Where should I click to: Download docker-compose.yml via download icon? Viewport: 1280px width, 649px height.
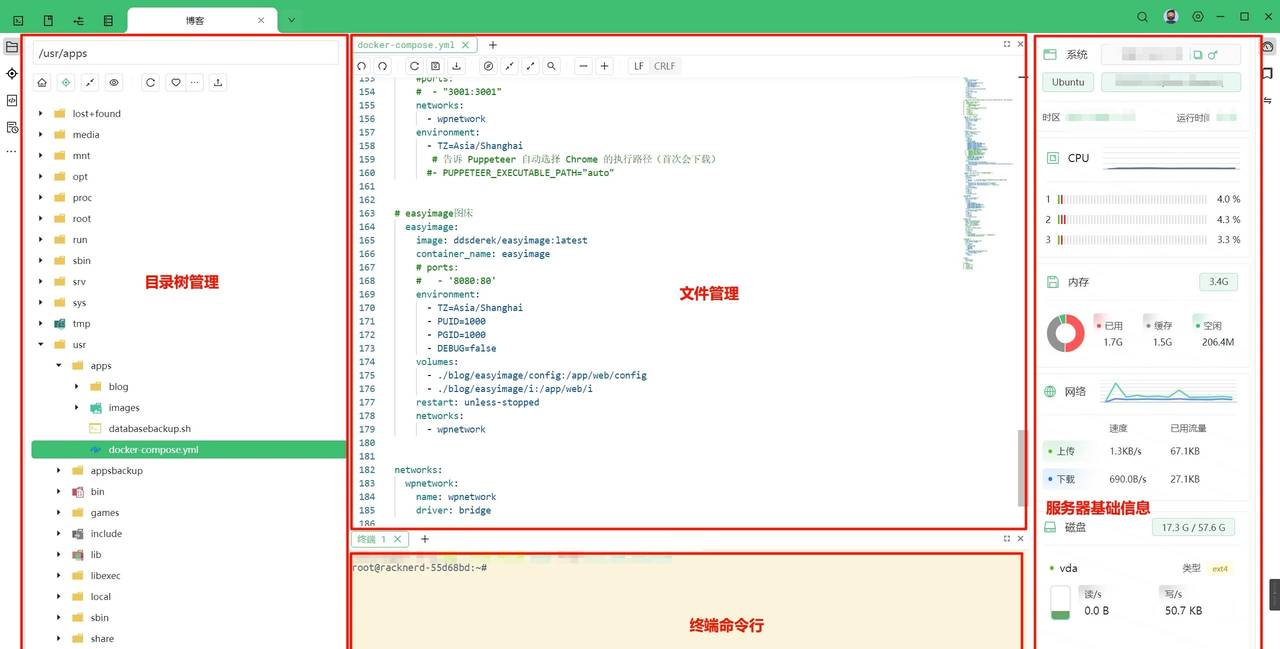(x=457, y=66)
